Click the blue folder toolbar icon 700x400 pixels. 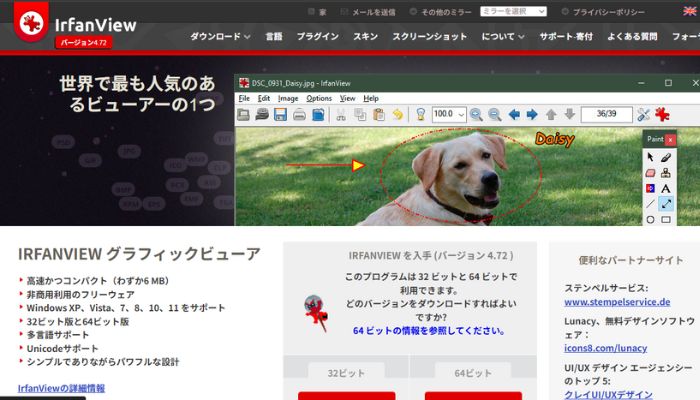click(318, 115)
